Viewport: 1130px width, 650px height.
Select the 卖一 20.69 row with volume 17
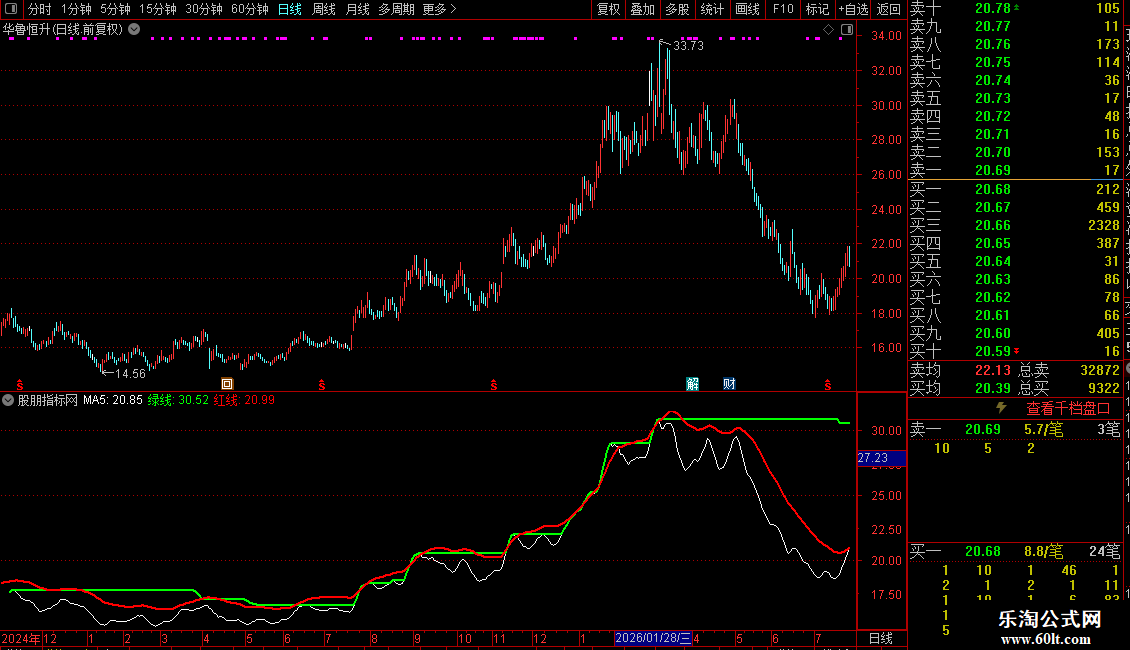click(1015, 170)
